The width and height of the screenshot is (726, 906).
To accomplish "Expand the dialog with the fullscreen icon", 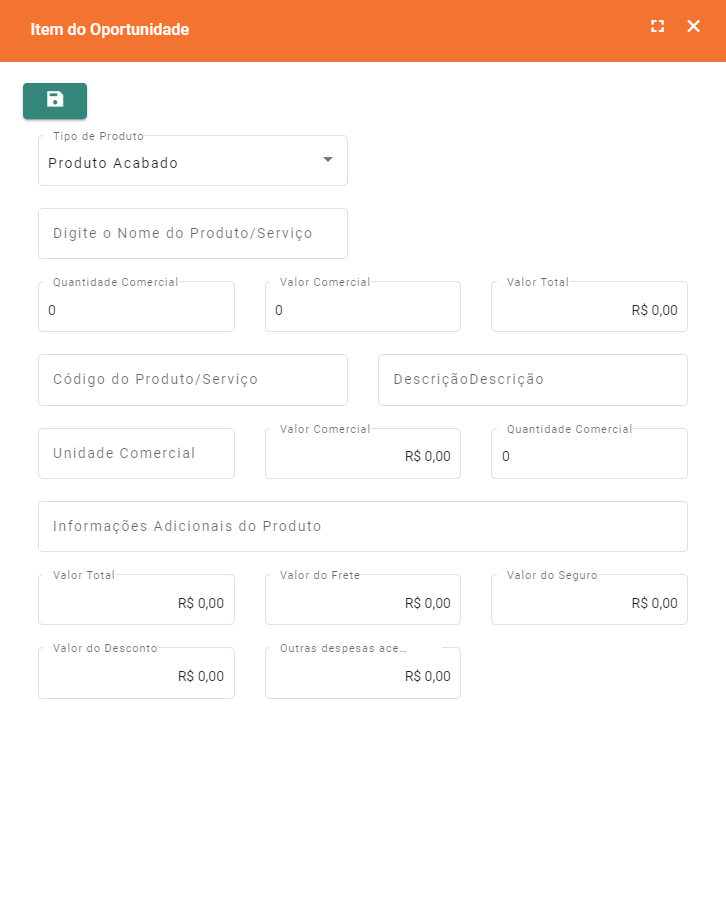I will tap(657, 27).
